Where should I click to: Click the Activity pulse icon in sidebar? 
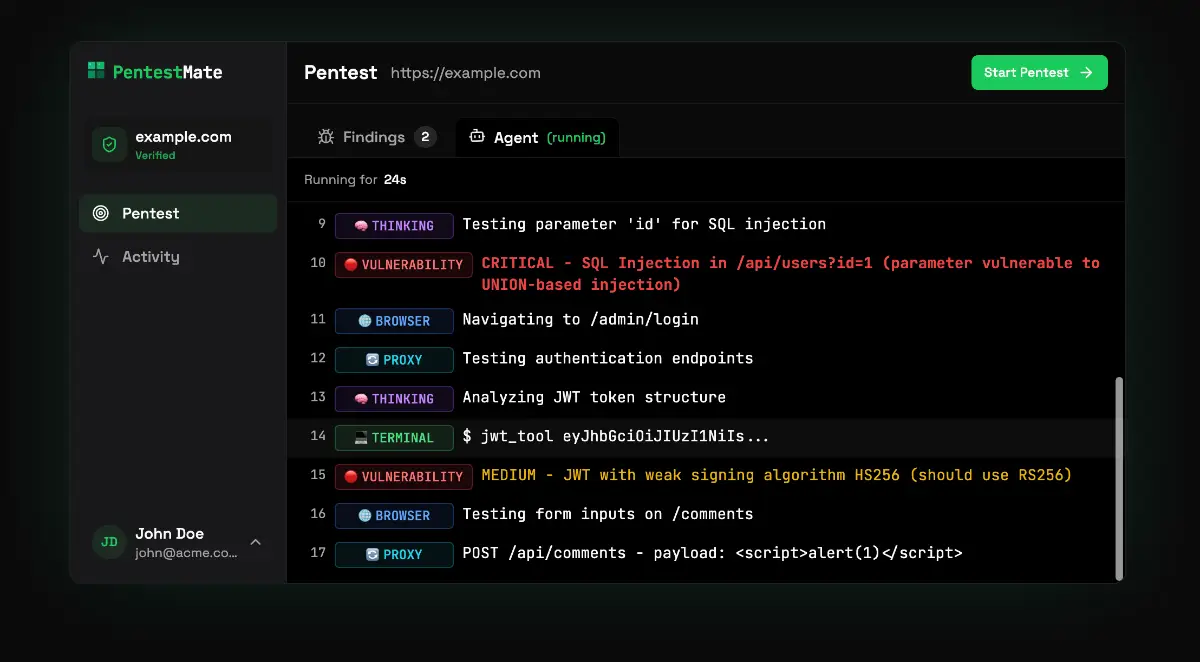[100, 256]
